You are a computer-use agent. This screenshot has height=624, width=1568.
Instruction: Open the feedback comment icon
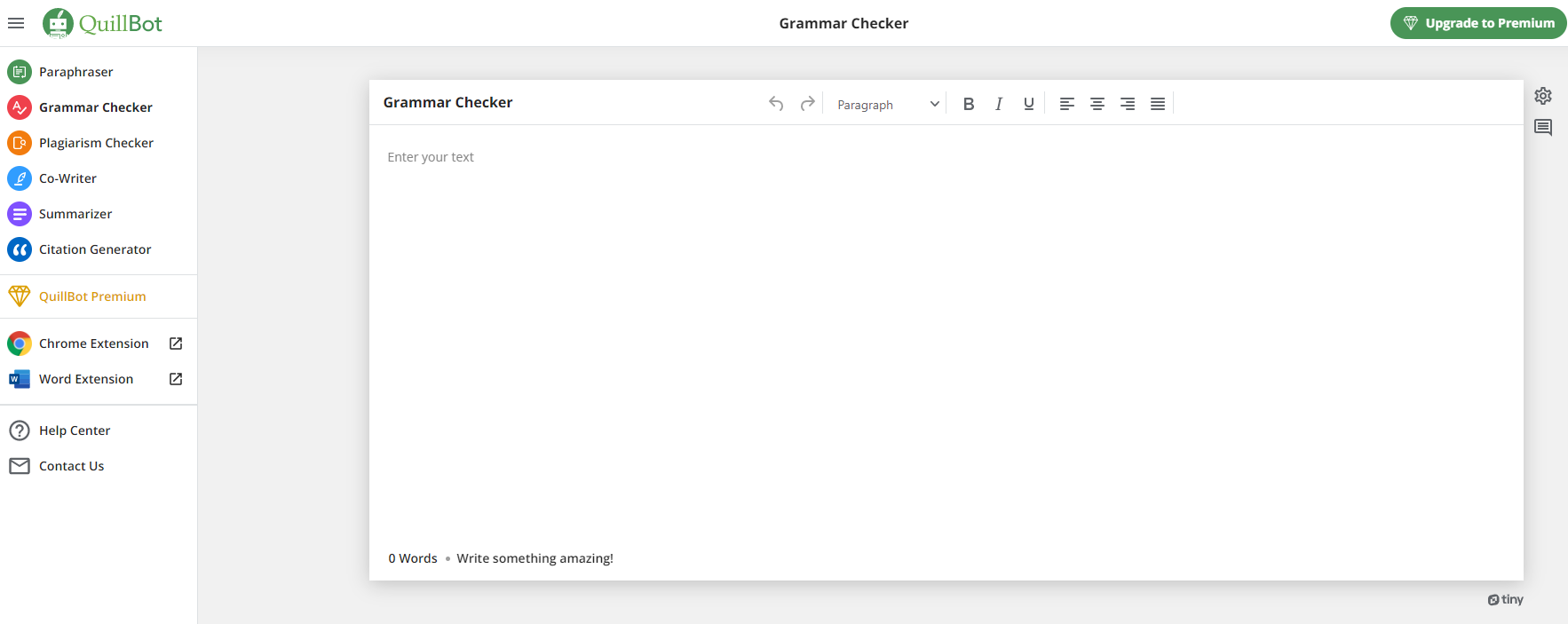pos(1543,128)
